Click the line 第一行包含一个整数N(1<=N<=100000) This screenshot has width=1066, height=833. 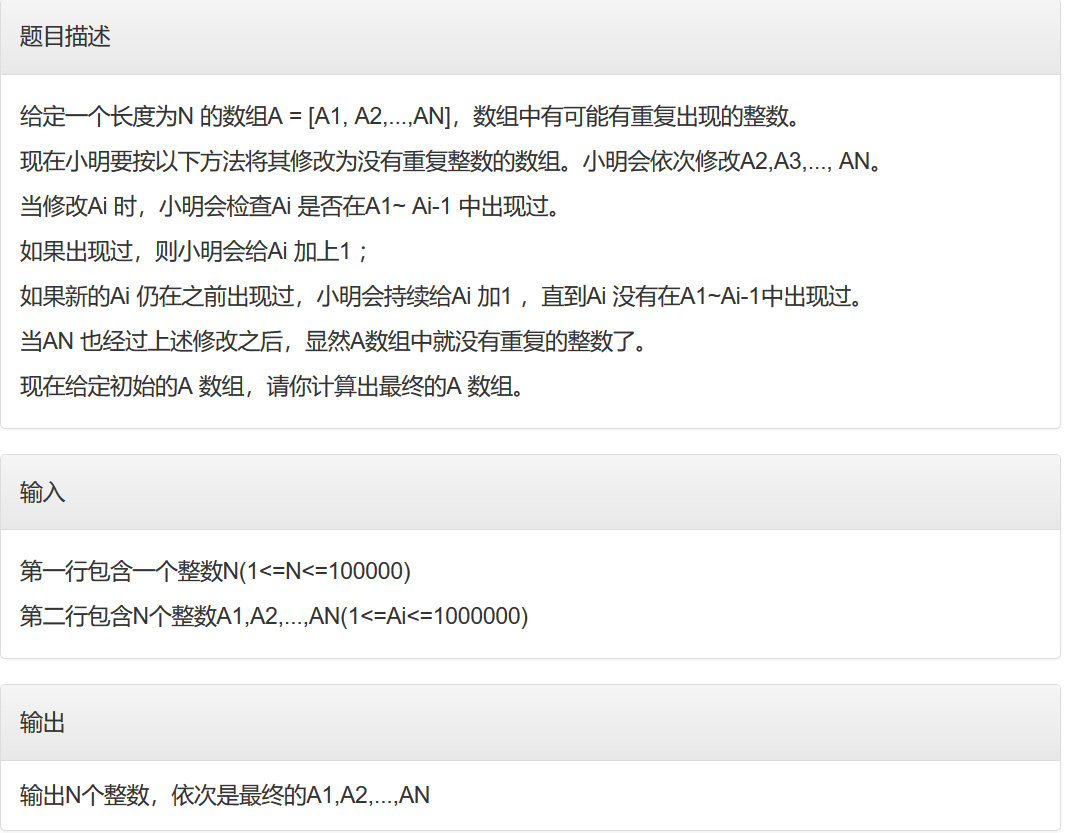coord(216,571)
